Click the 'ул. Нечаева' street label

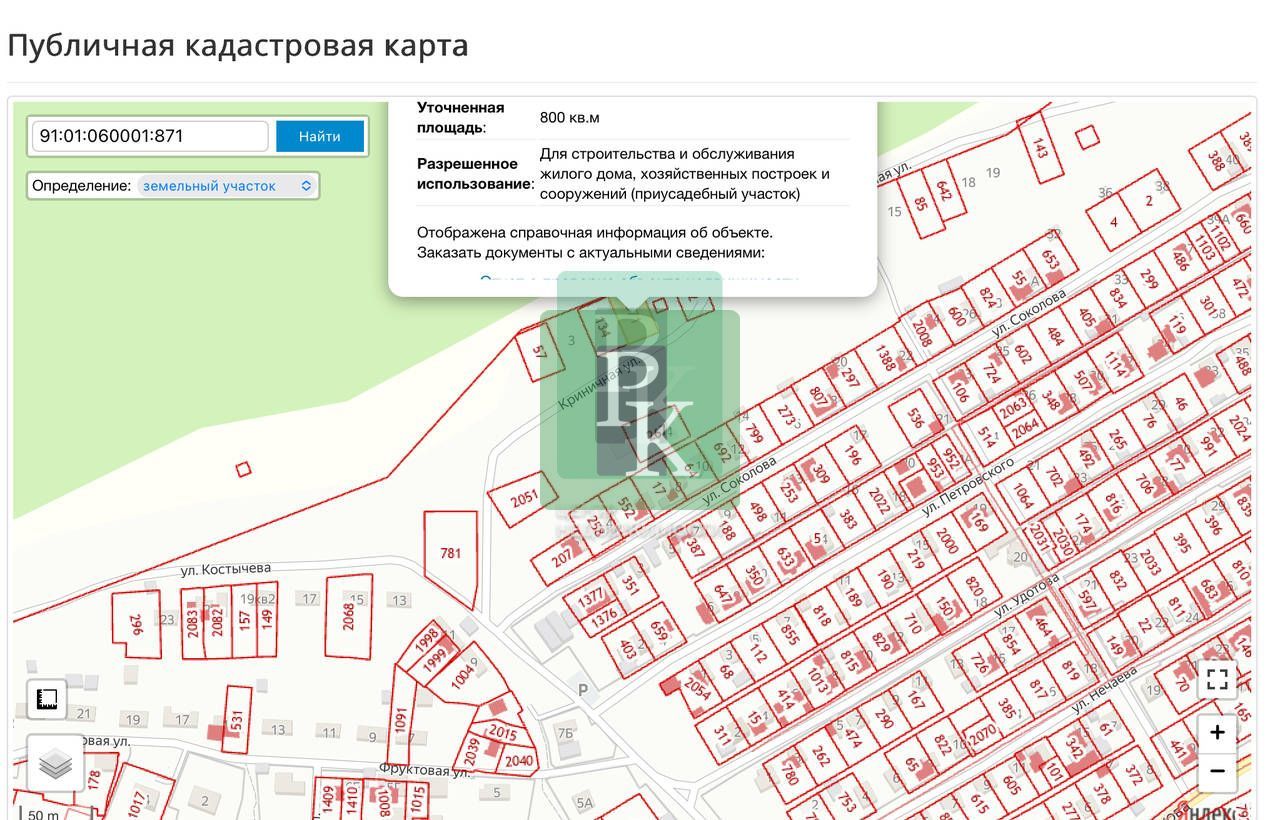pyautogui.click(x=1104, y=689)
